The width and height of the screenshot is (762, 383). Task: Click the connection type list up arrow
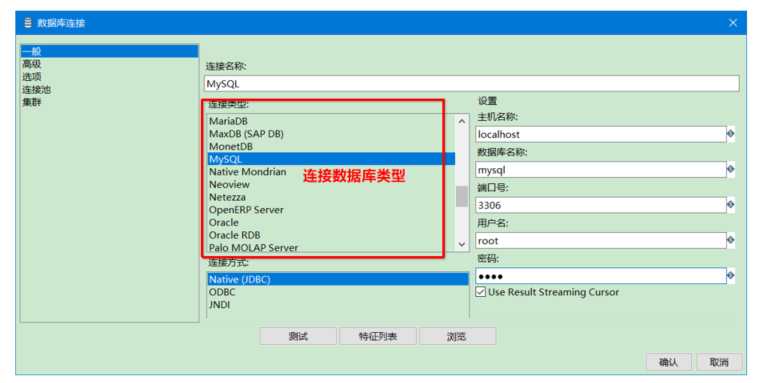(x=462, y=122)
